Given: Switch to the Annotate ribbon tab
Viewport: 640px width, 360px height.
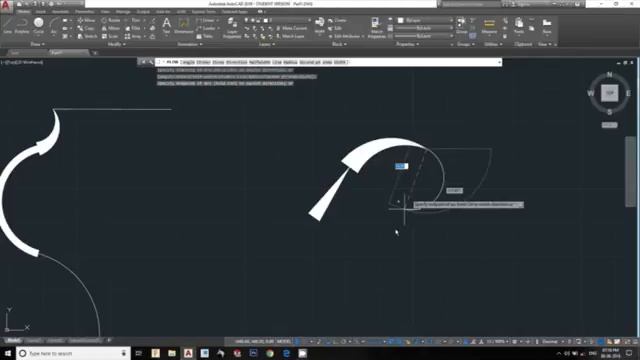Looking at the screenshot, I should click(60, 11).
